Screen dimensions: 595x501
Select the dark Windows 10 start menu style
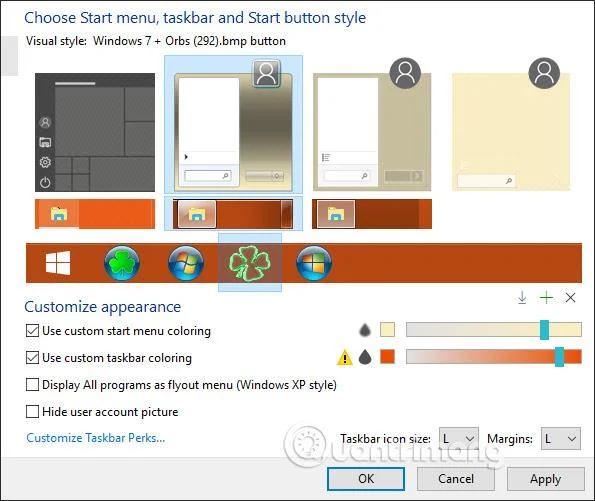click(95, 132)
